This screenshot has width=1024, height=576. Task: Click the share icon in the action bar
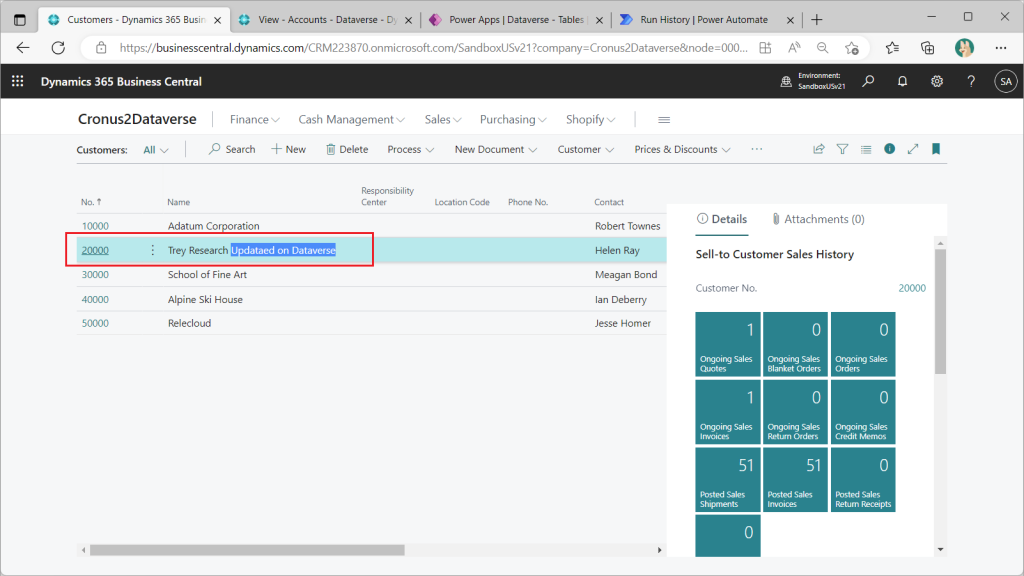(x=819, y=149)
